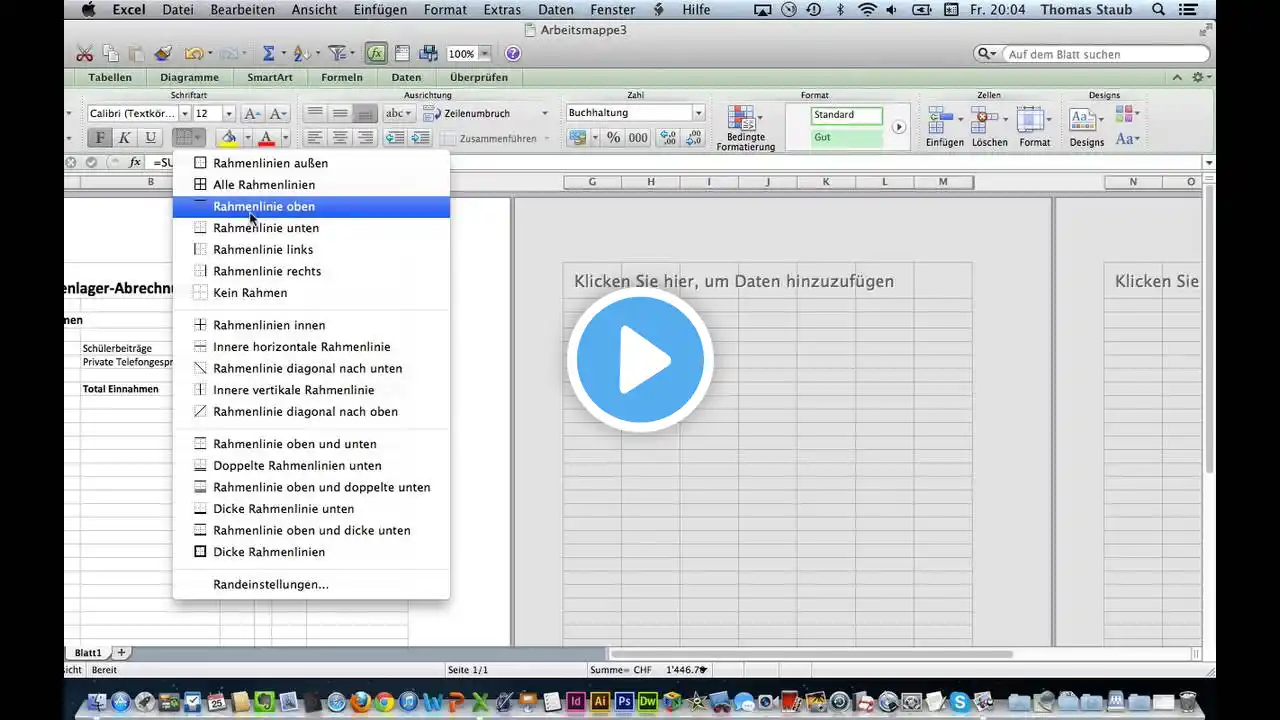The image size is (1280, 720).
Task: Click the red font color swatch
Action: pos(266,138)
